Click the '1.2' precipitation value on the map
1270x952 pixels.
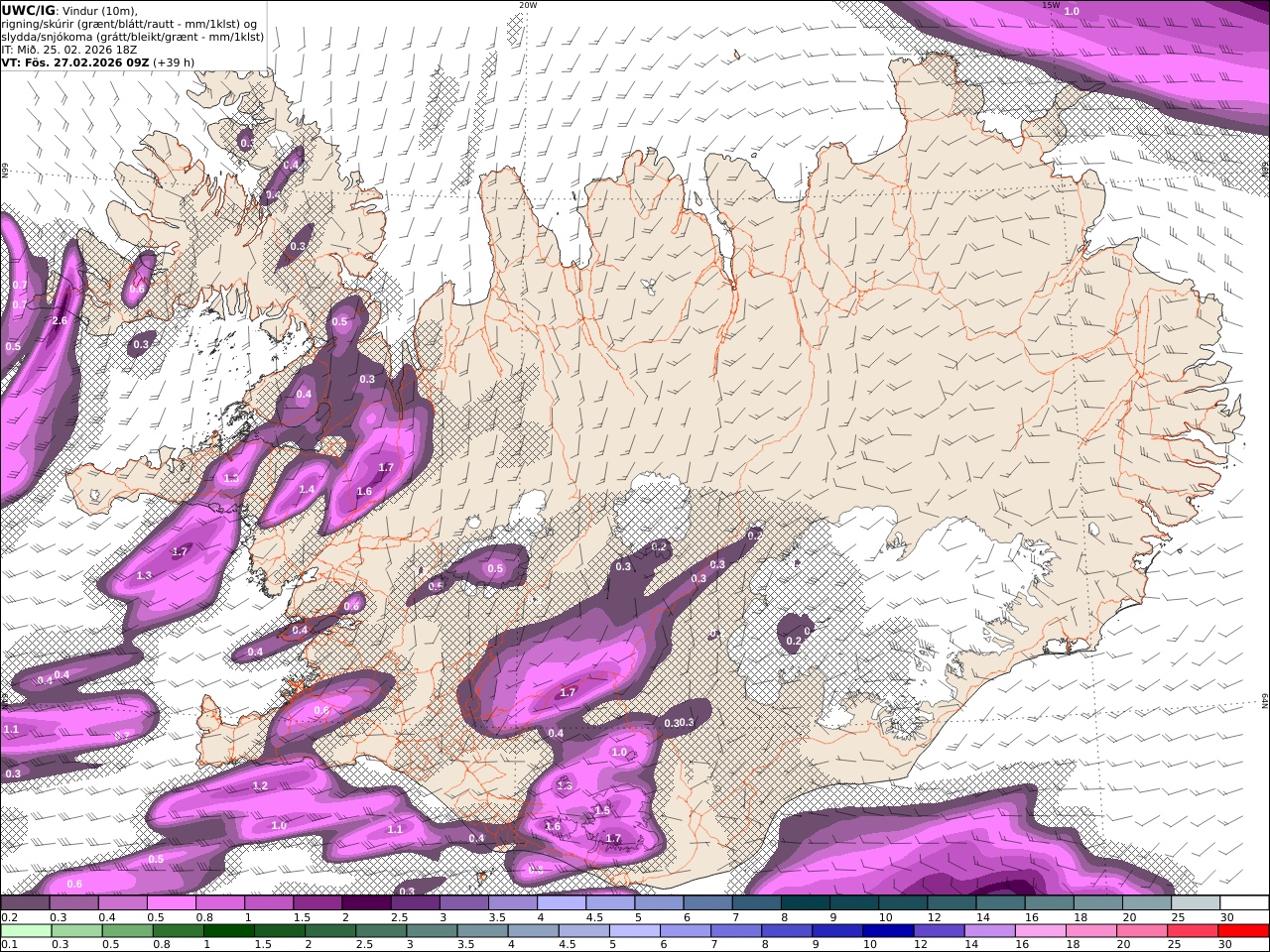point(260,785)
